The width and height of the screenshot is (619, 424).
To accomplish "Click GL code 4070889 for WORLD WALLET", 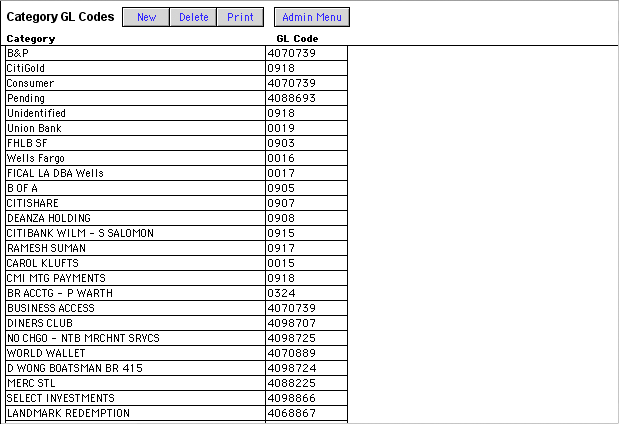I will click(307, 353).
